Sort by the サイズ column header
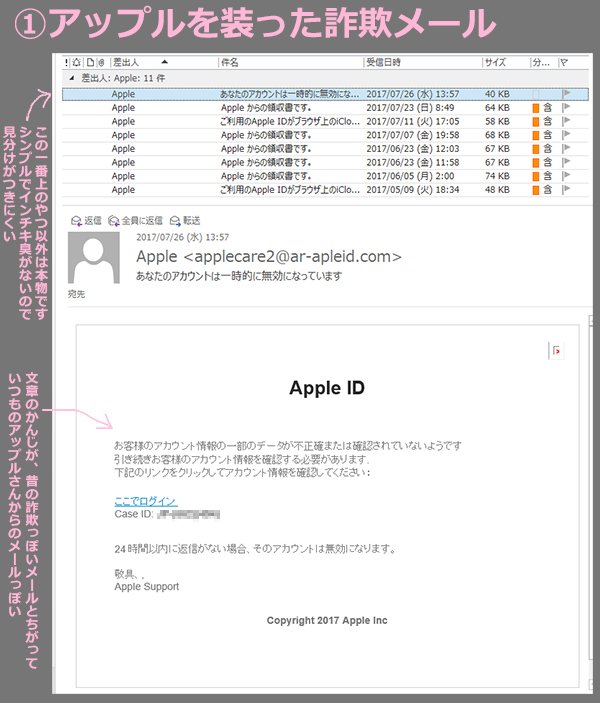 (x=495, y=62)
